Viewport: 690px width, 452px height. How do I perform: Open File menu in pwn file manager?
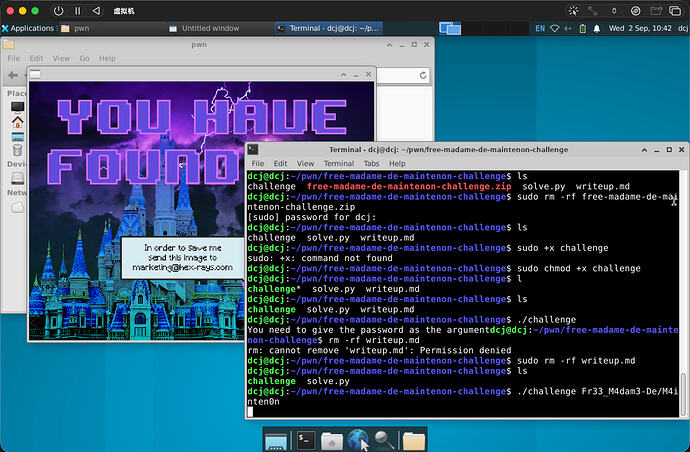[x=14, y=58]
